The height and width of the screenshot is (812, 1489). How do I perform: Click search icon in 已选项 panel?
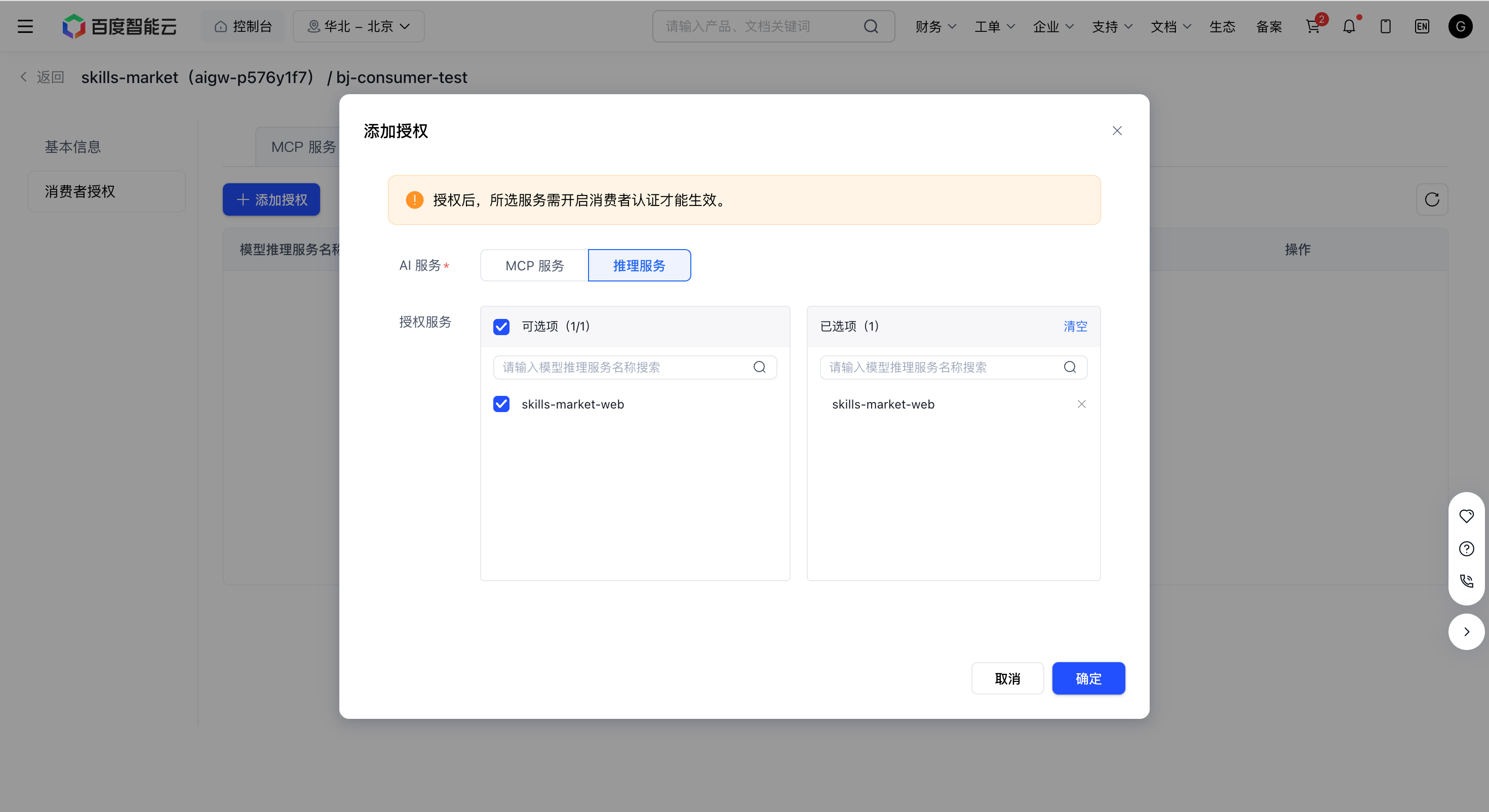click(x=1070, y=367)
